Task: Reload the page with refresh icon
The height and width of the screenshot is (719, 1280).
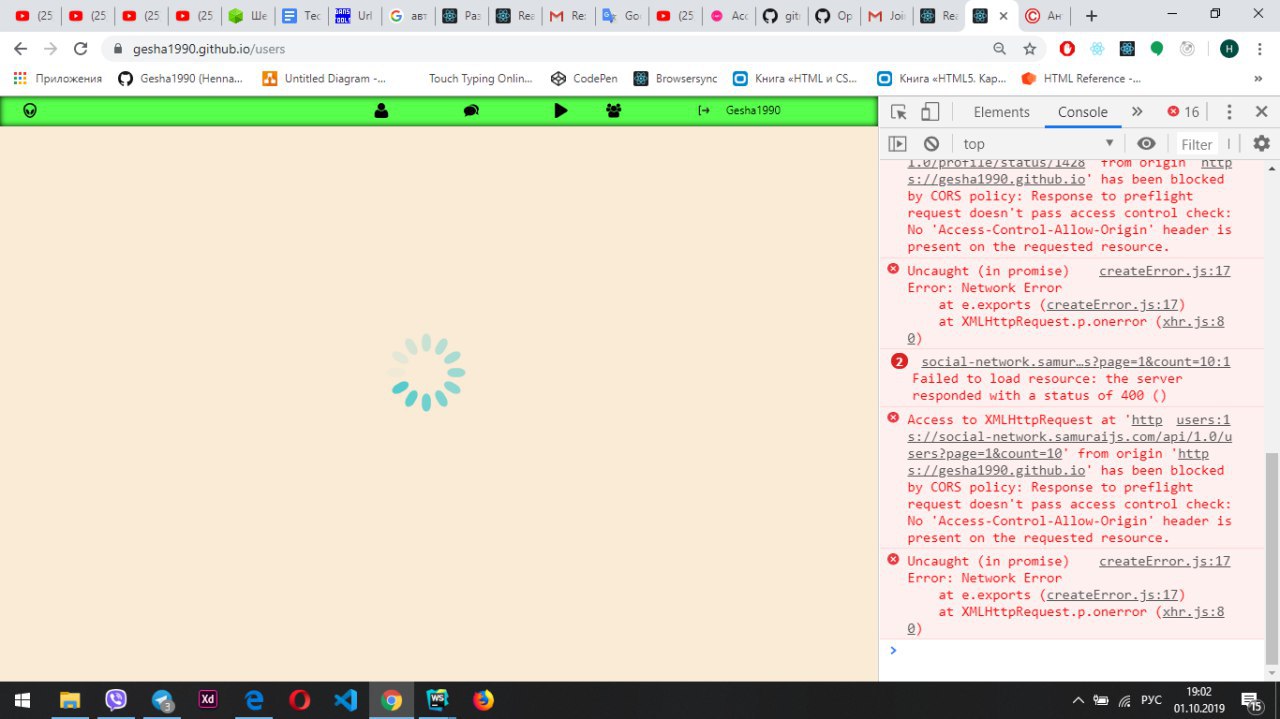Action: pyautogui.click(x=81, y=48)
